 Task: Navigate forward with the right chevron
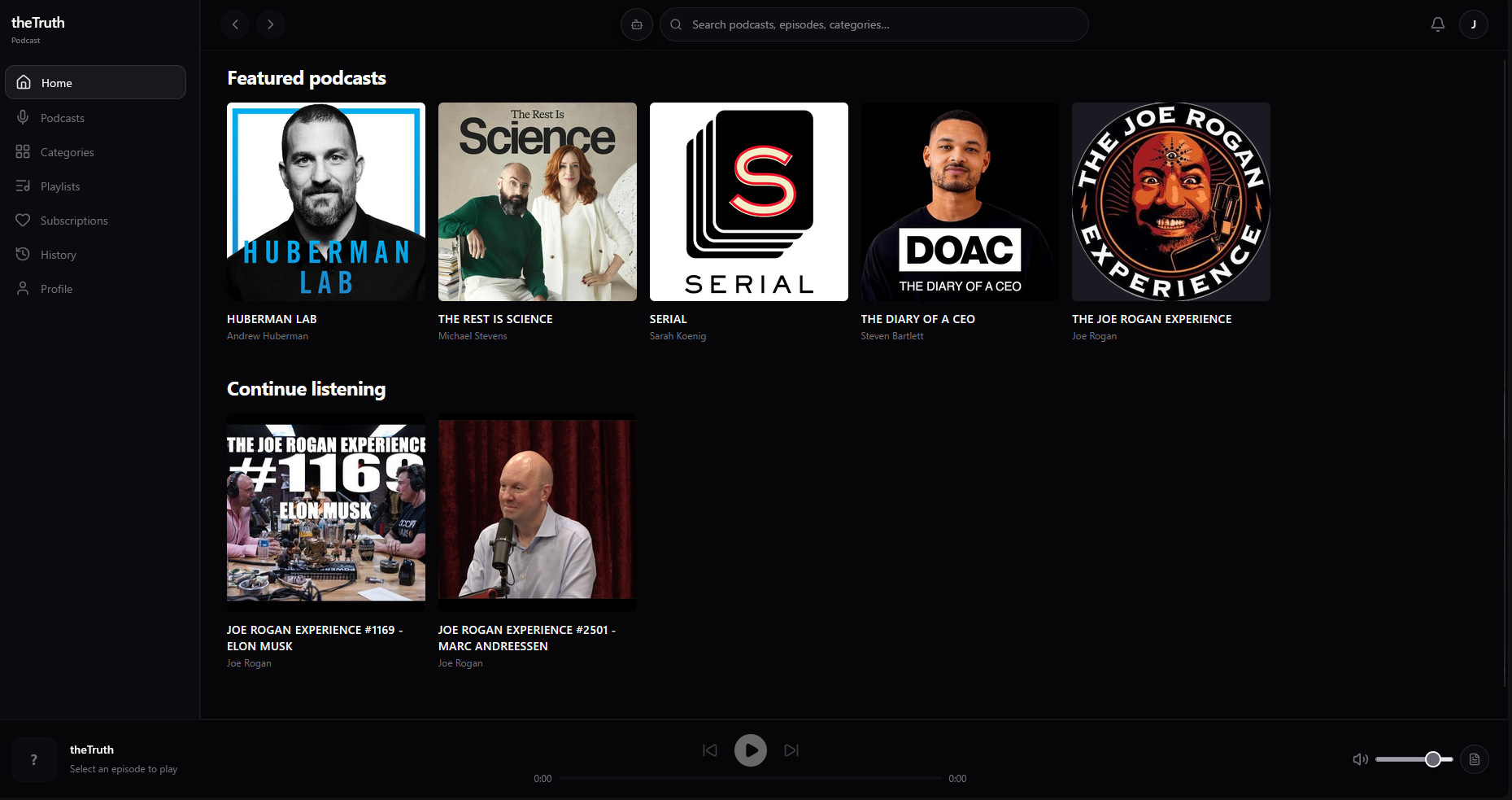pyautogui.click(x=271, y=24)
